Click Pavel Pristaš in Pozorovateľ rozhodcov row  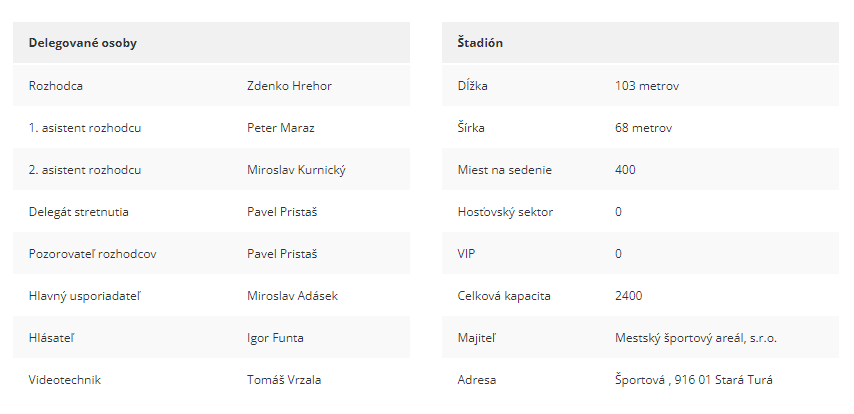point(282,254)
